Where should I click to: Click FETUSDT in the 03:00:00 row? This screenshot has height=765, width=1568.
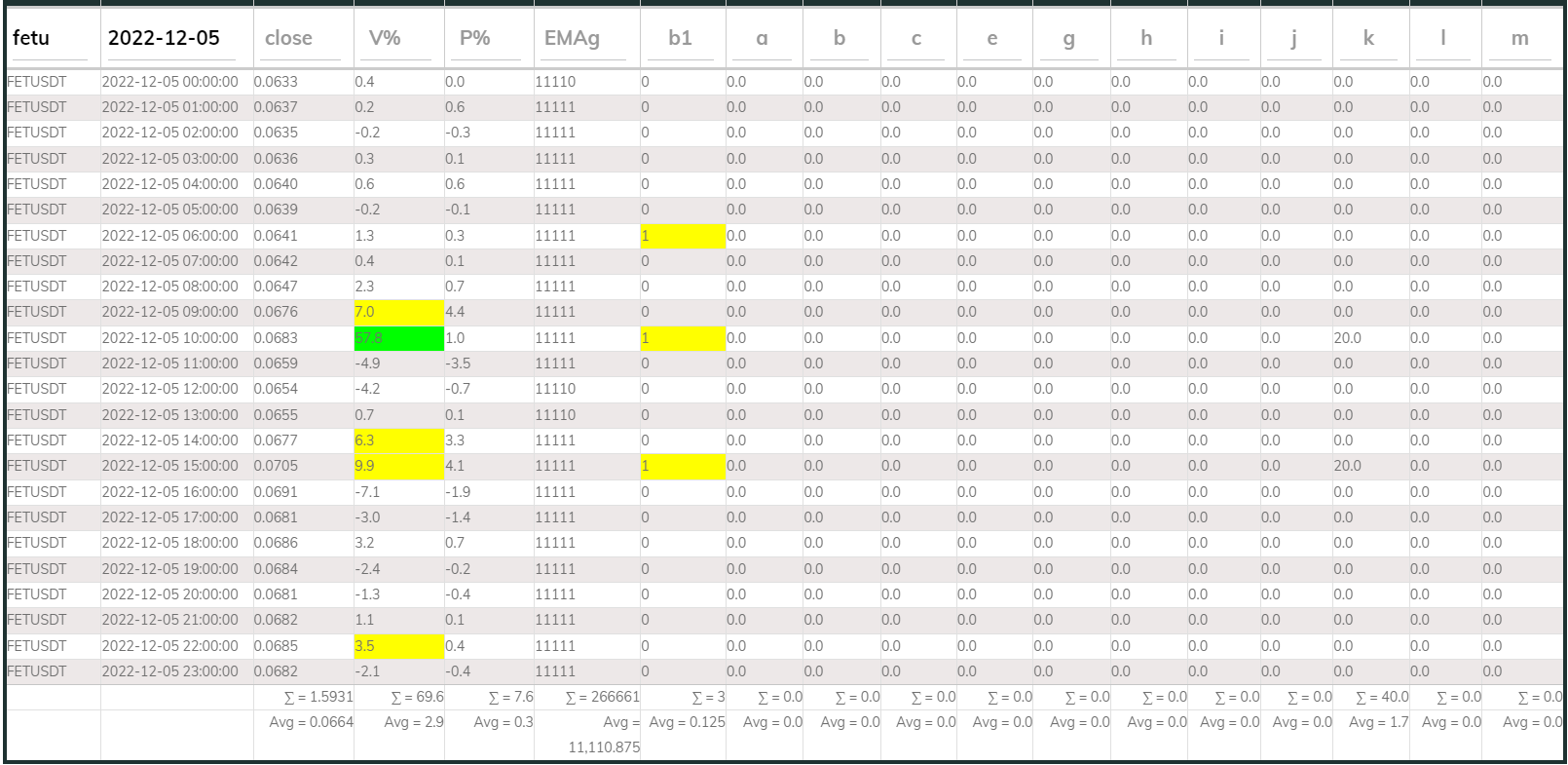click(x=37, y=159)
